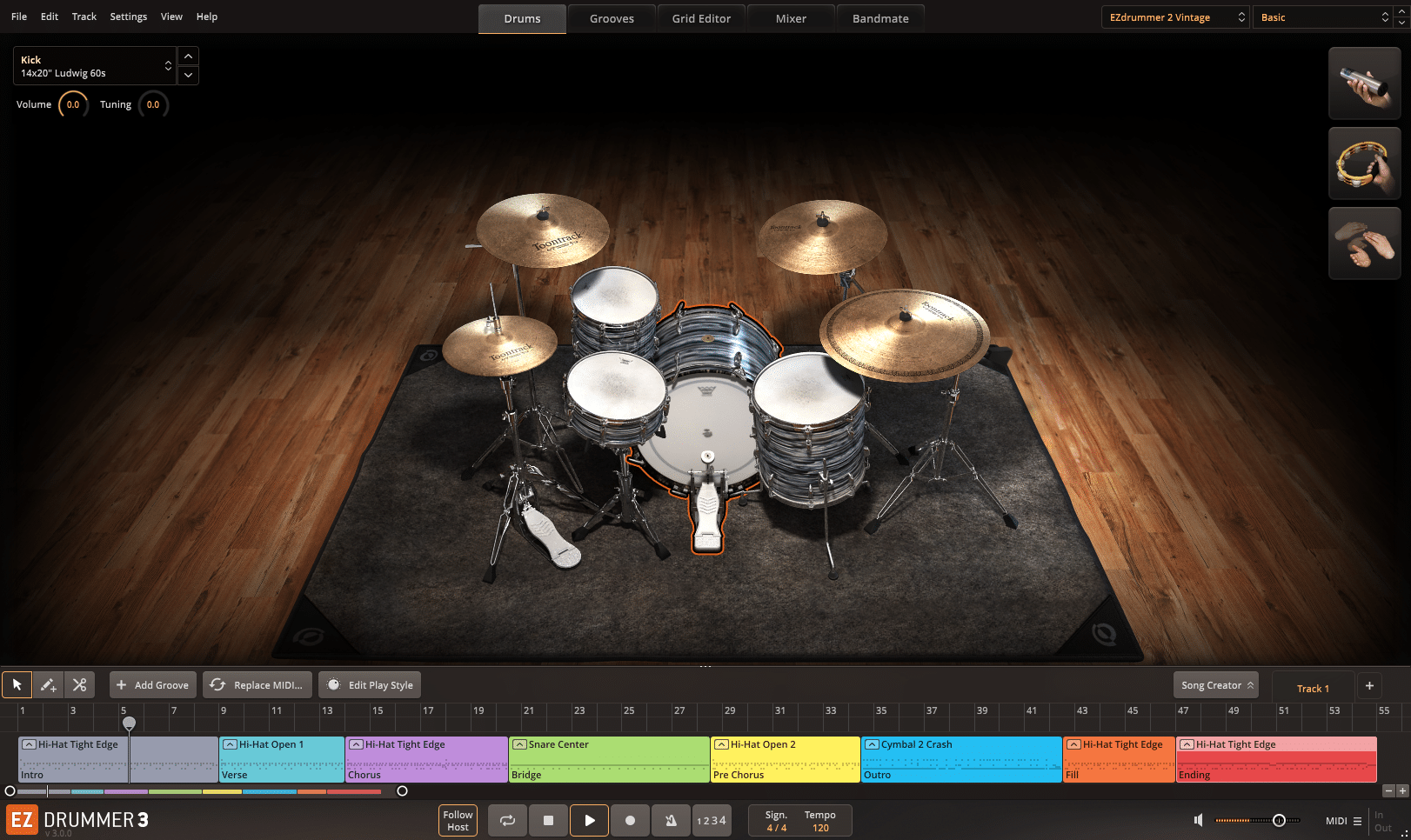Select the pencil edit tool
The image size is (1411, 840).
click(49, 684)
